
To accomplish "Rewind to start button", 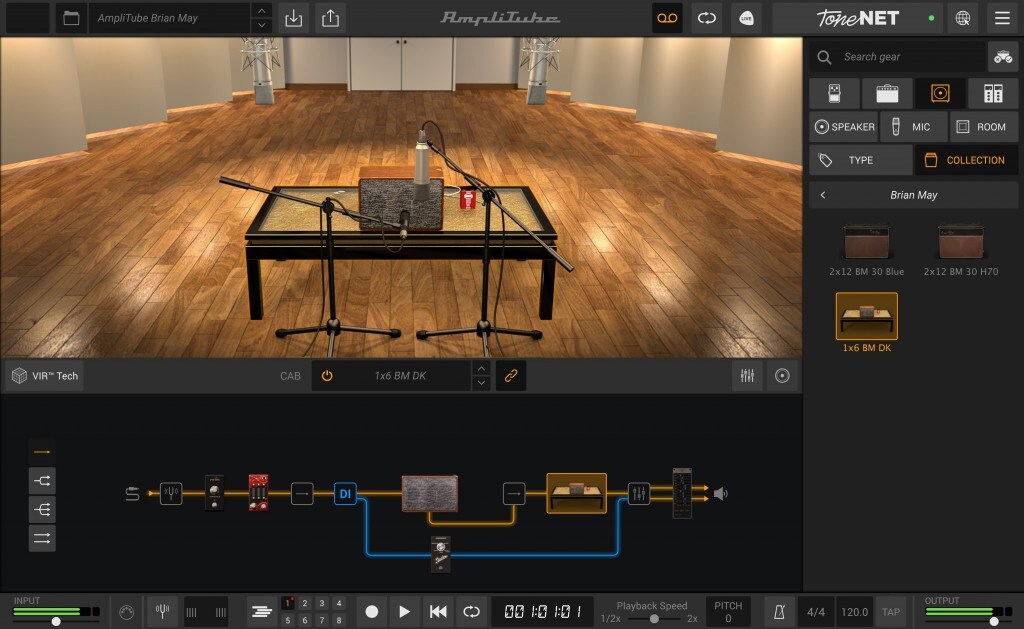I will 438,612.
